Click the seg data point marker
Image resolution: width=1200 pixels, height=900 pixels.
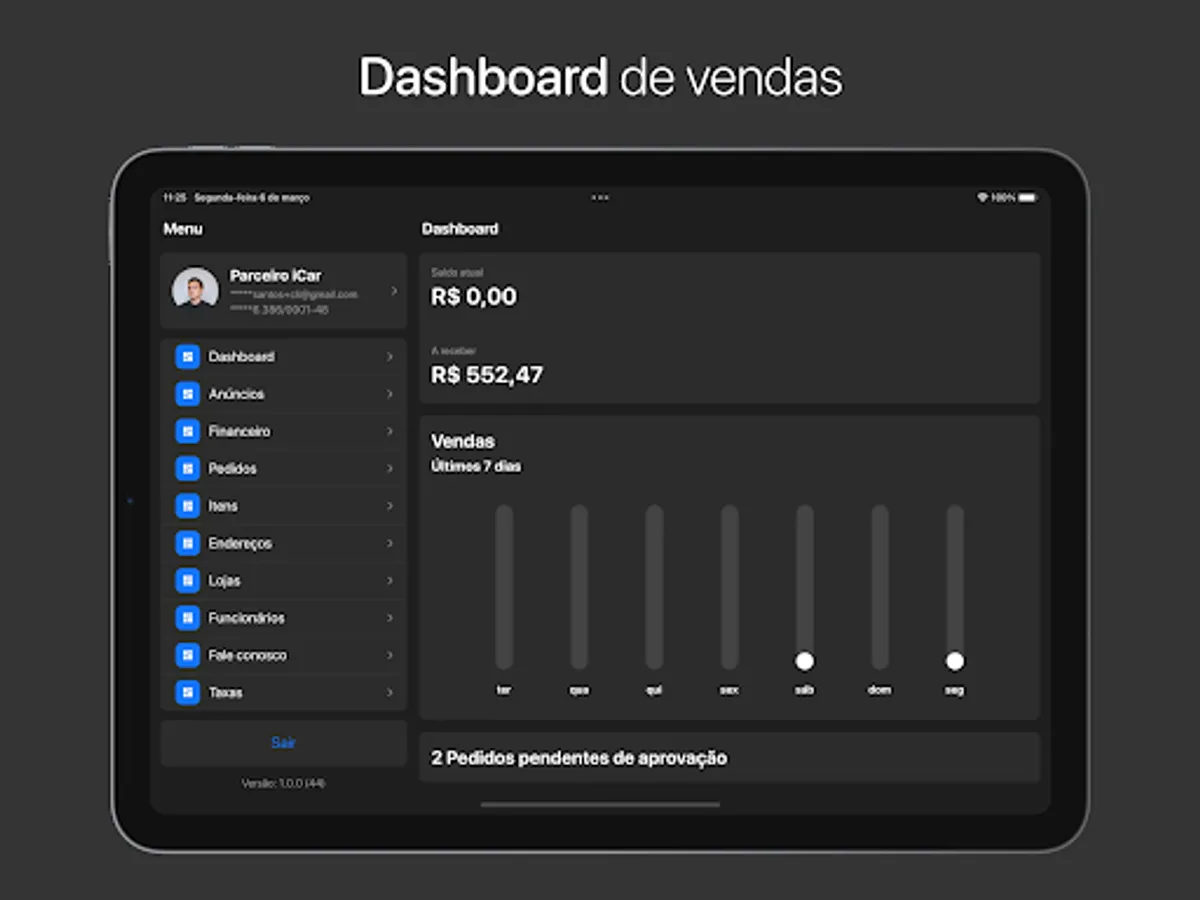point(955,660)
